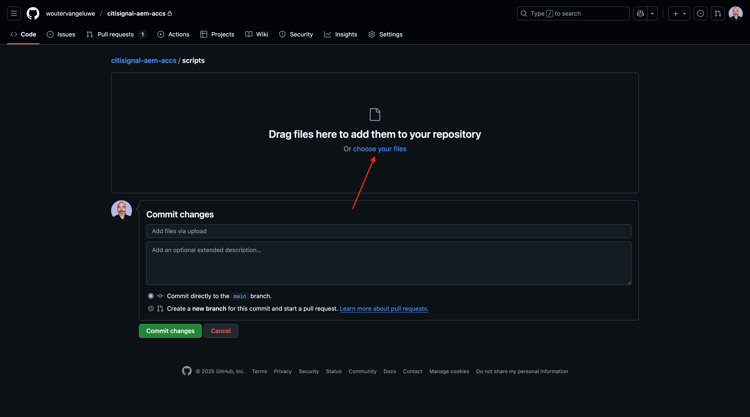This screenshot has width=750, height=417.
Task: Open woutervangeluwe owner profile link
Action: click(70, 13)
